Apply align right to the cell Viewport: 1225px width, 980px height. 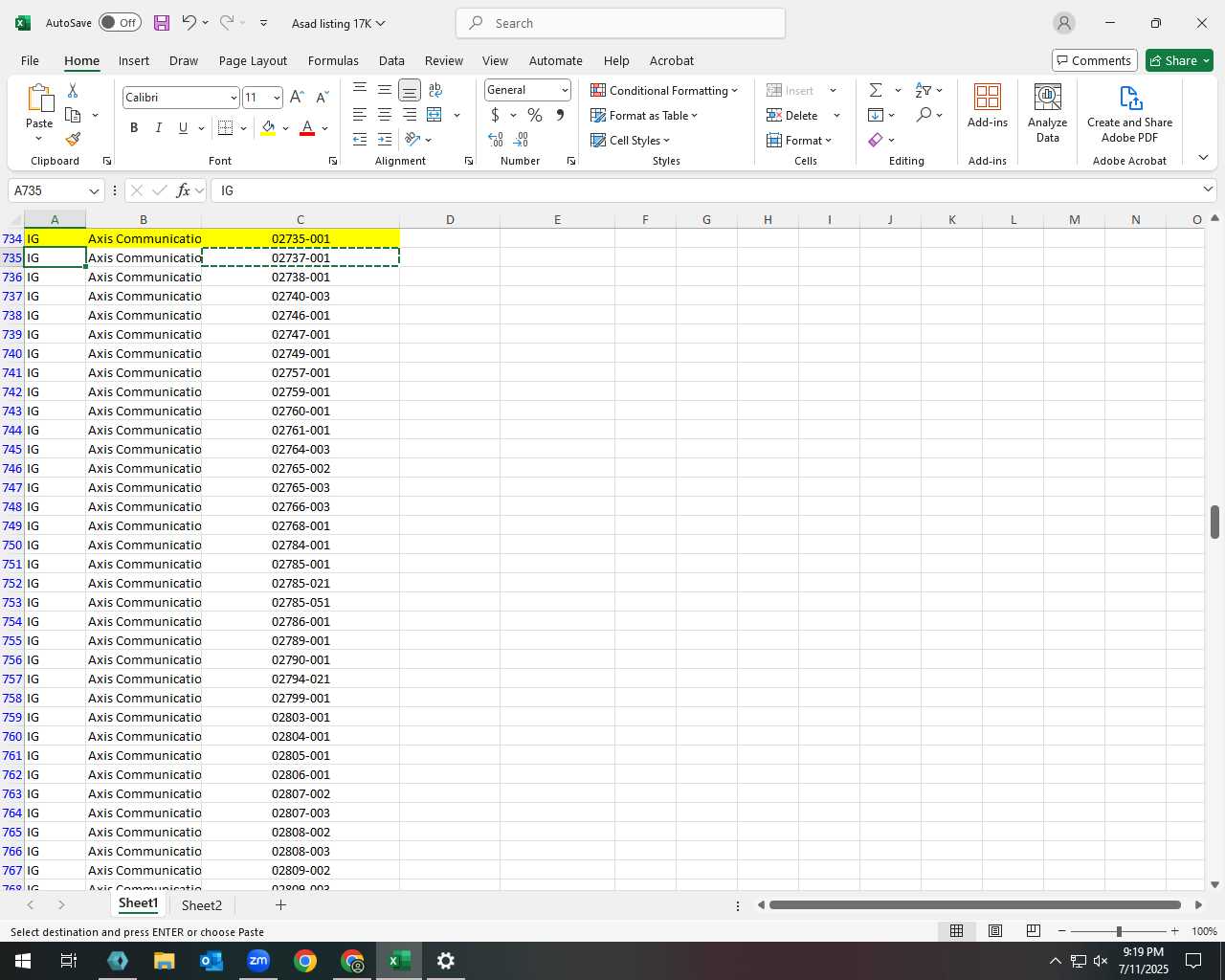410,115
